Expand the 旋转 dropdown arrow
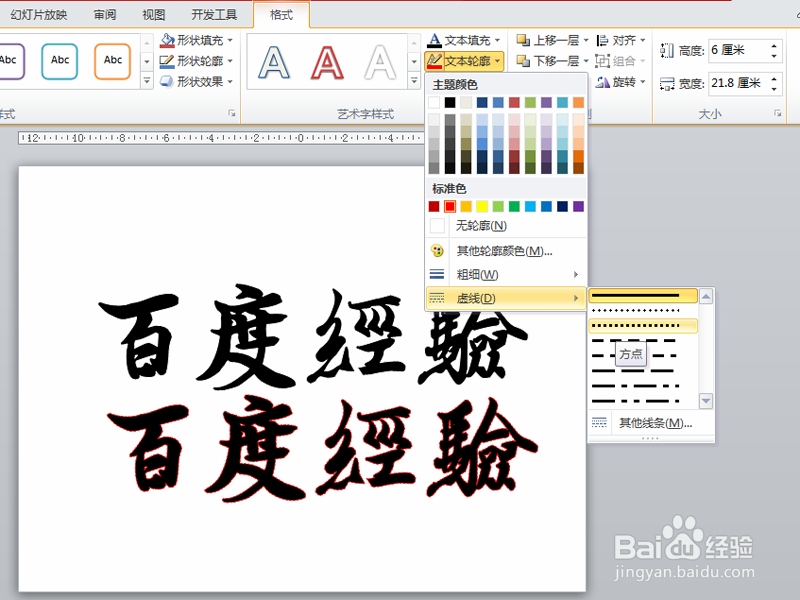Viewport: 800px width, 600px height. pos(642,82)
